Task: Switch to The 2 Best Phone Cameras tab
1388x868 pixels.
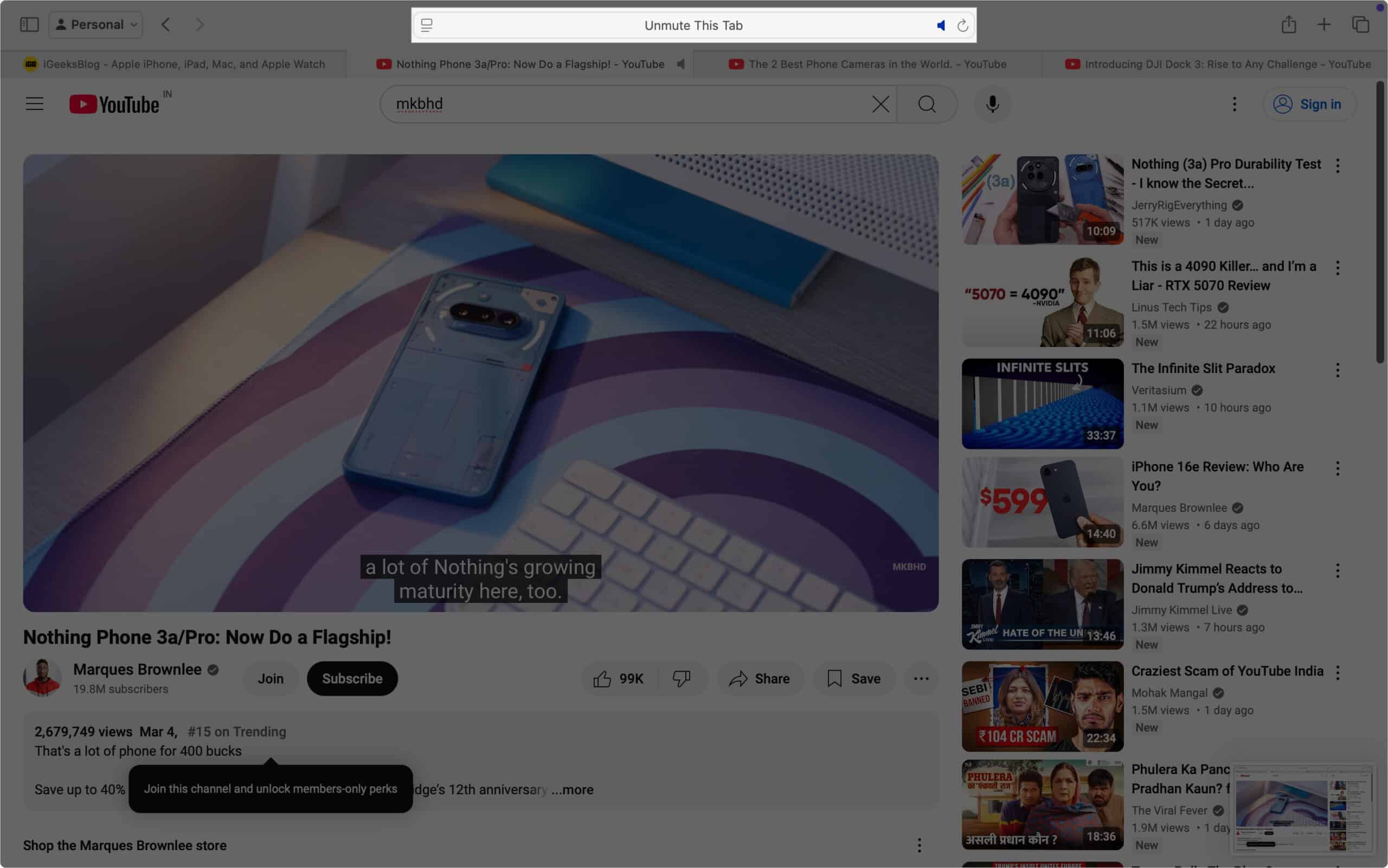Action: coord(868,65)
